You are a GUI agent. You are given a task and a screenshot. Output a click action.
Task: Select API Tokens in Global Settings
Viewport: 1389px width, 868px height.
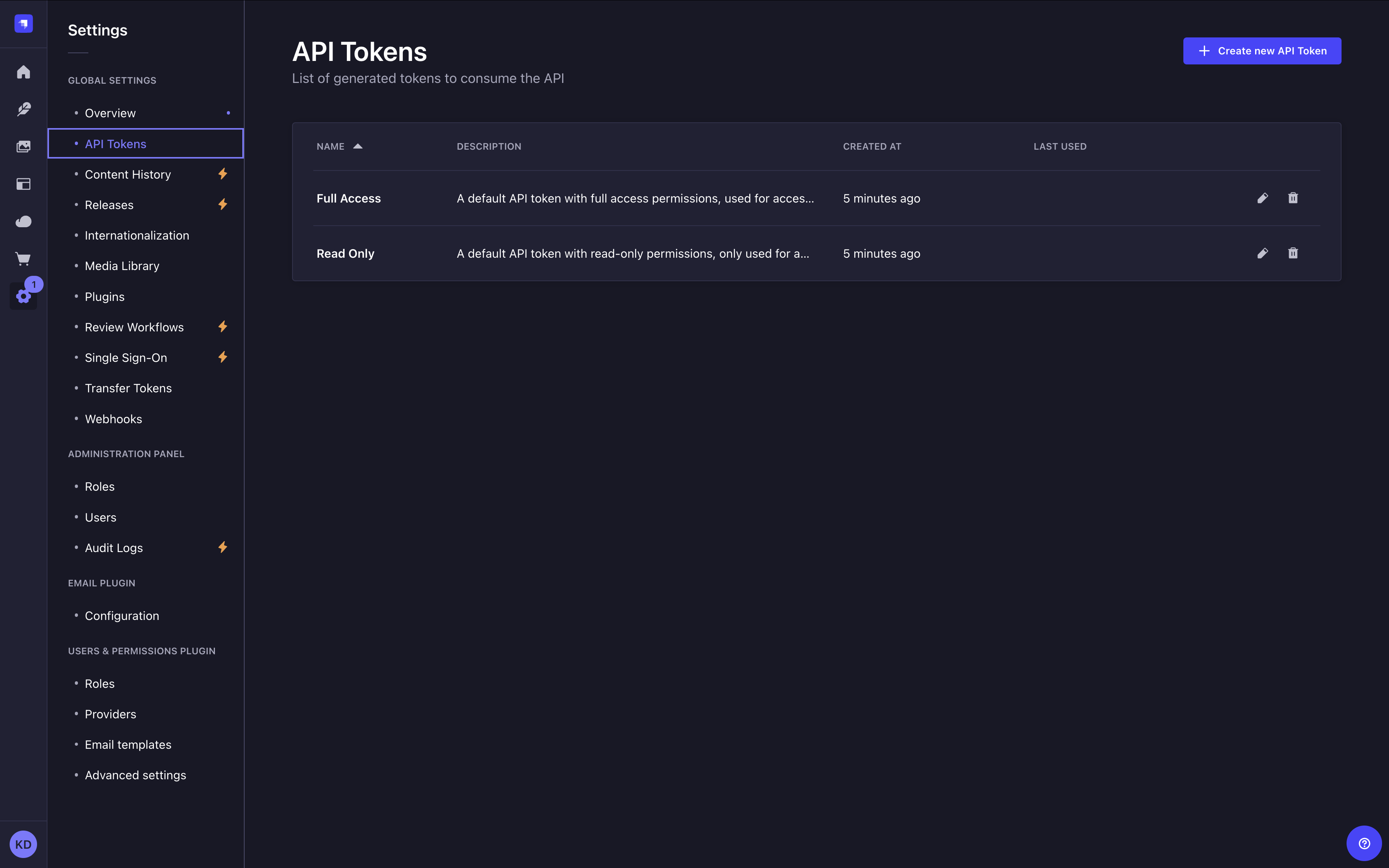115,144
